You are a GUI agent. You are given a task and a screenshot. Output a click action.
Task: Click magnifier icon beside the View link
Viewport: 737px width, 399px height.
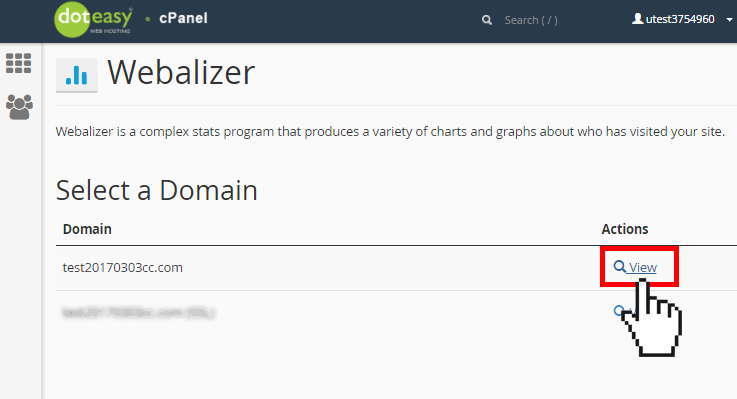point(619,267)
